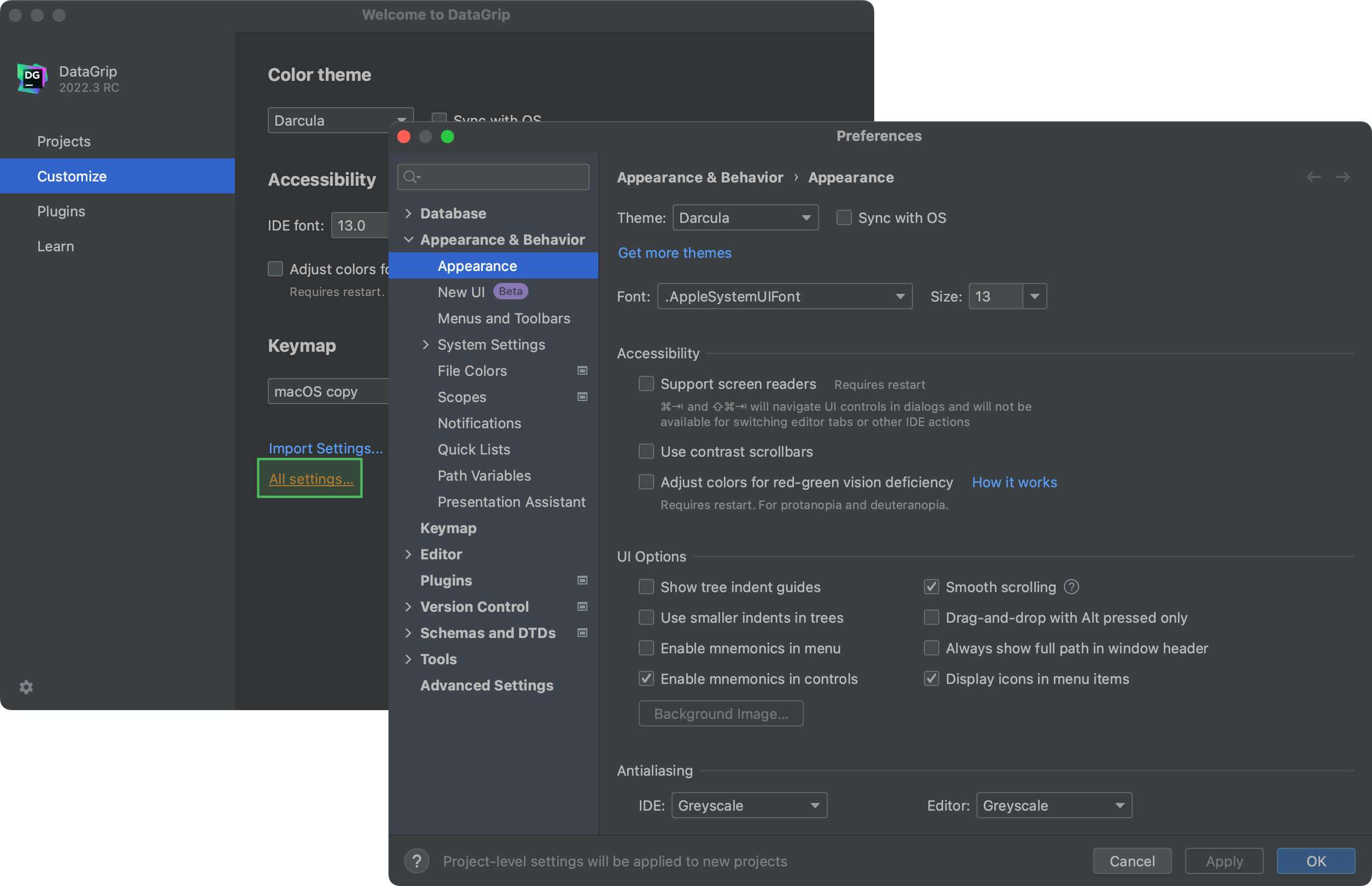Click the Get more themes link
The width and height of the screenshot is (1372, 886).
[674, 252]
